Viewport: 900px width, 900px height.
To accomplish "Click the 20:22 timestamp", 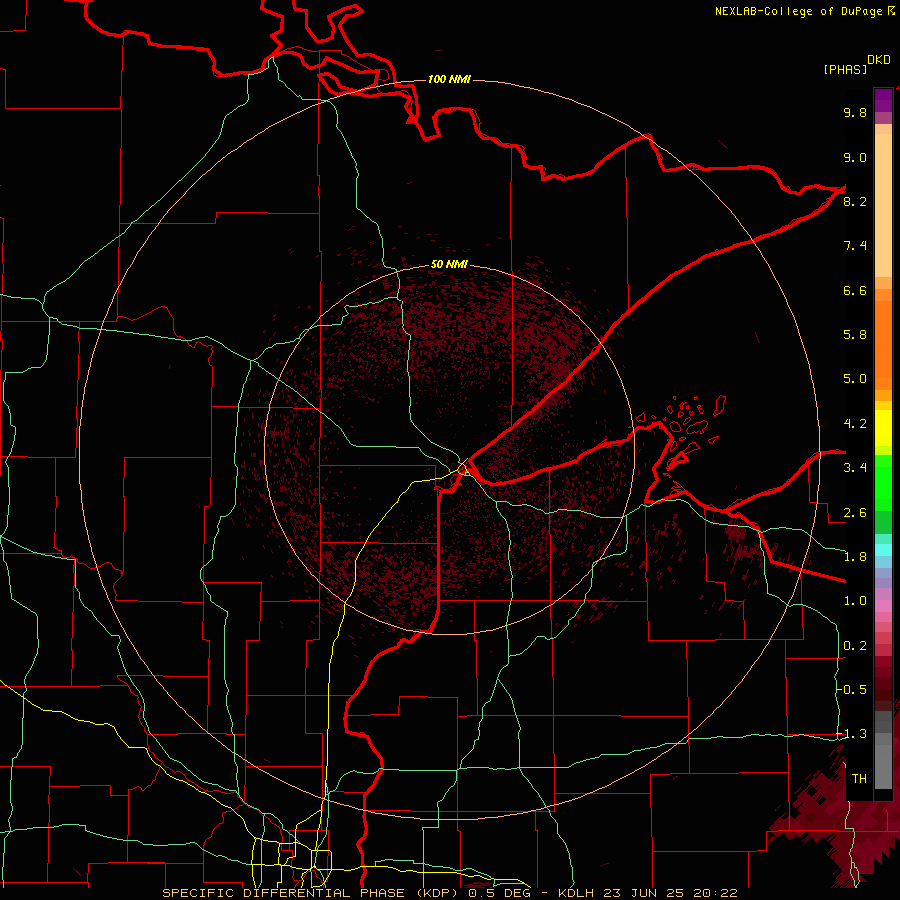I will point(715,893).
